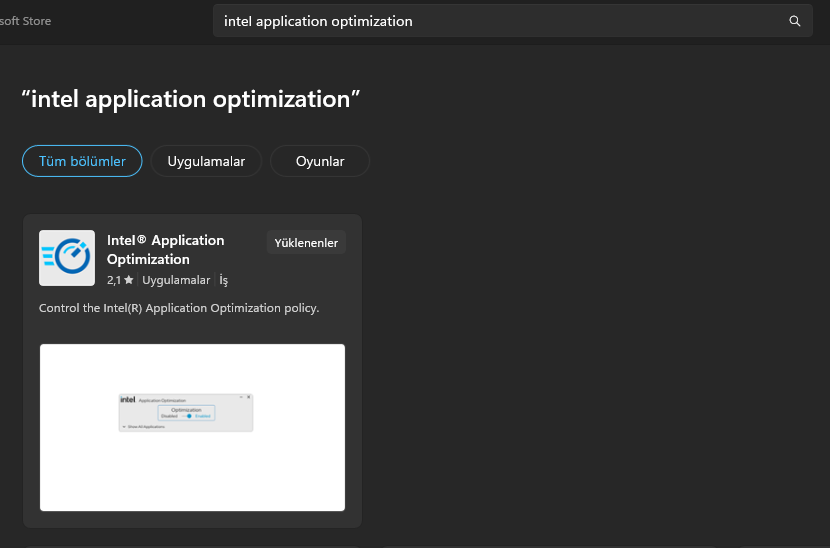The width and height of the screenshot is (830, 548).
Task: Click the Uygulamalar category label in card
Action: click(x=176, y=280)
